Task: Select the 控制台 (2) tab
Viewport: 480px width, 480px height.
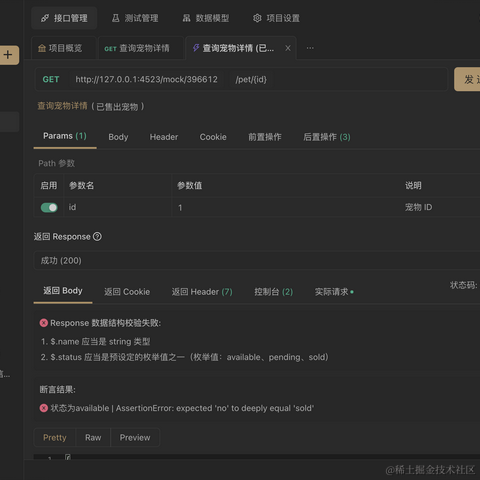Action: coord(274,292)
